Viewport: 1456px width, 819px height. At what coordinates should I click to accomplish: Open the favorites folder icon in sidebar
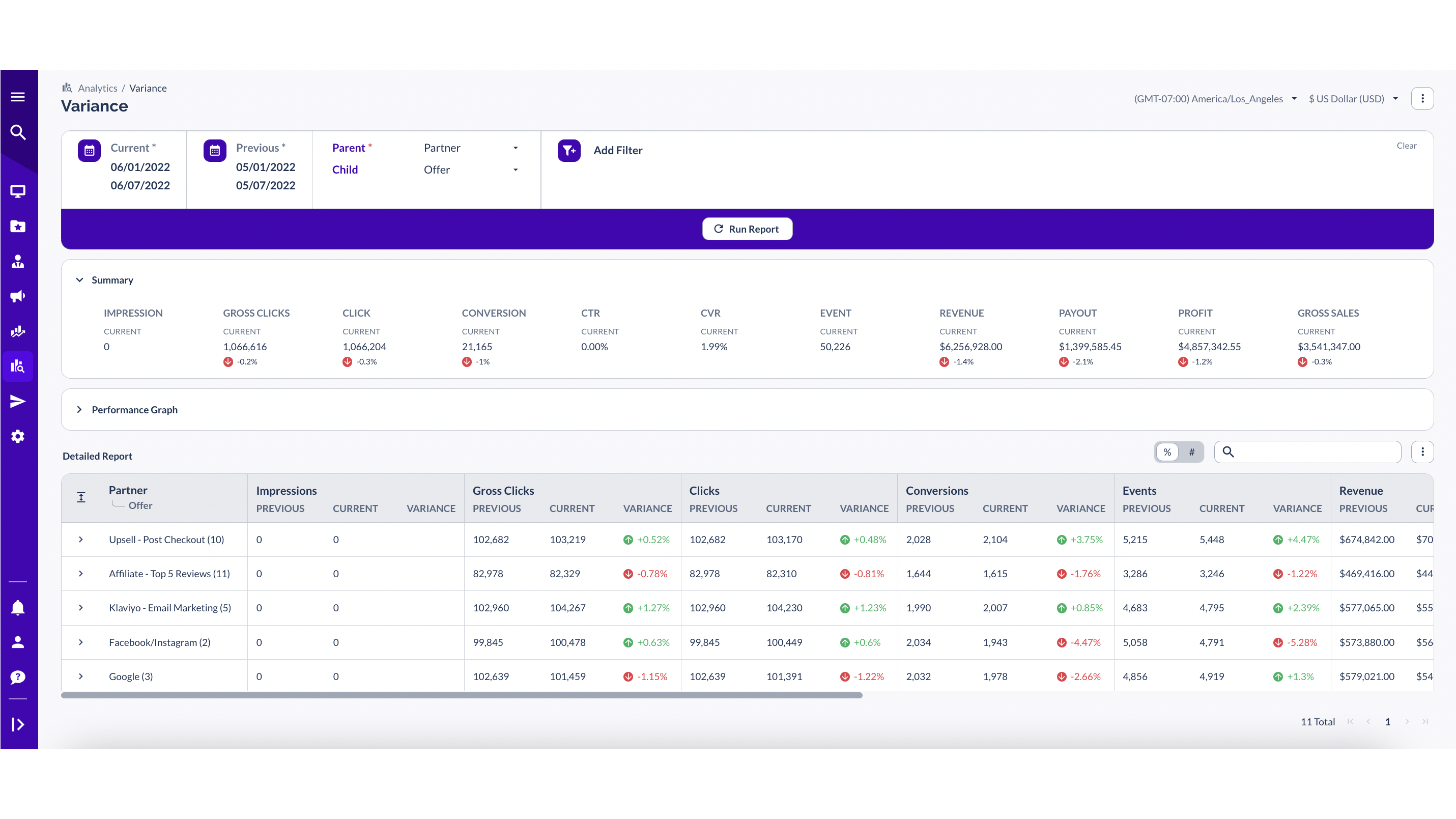click(17, 226)
